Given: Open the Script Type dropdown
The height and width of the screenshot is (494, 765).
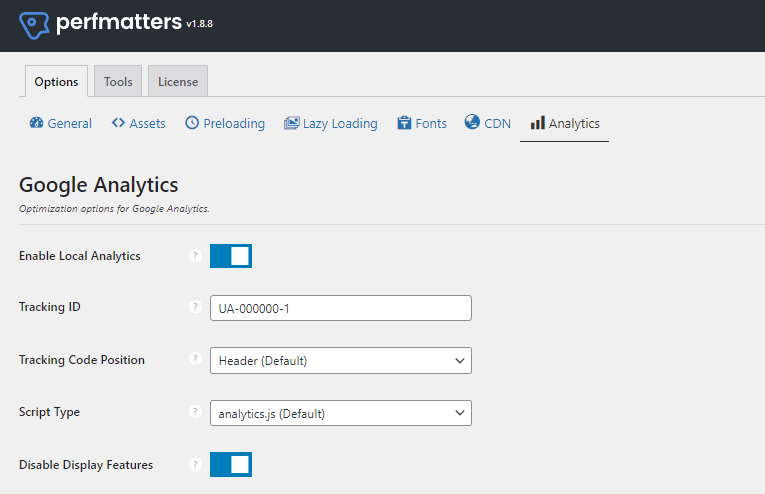Looking at the screenshot, I should point(341,413).
